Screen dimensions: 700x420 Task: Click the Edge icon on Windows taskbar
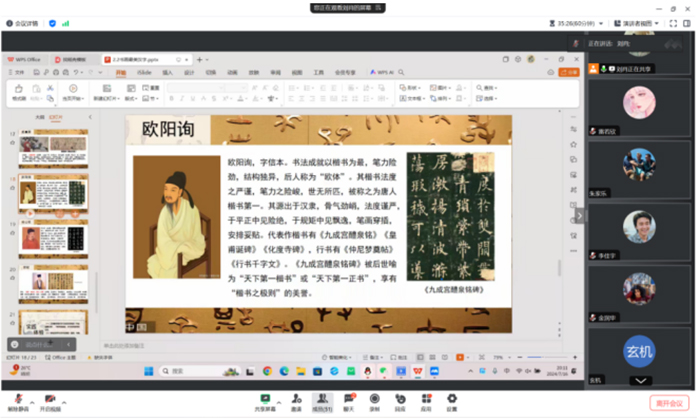coord(284,371)
